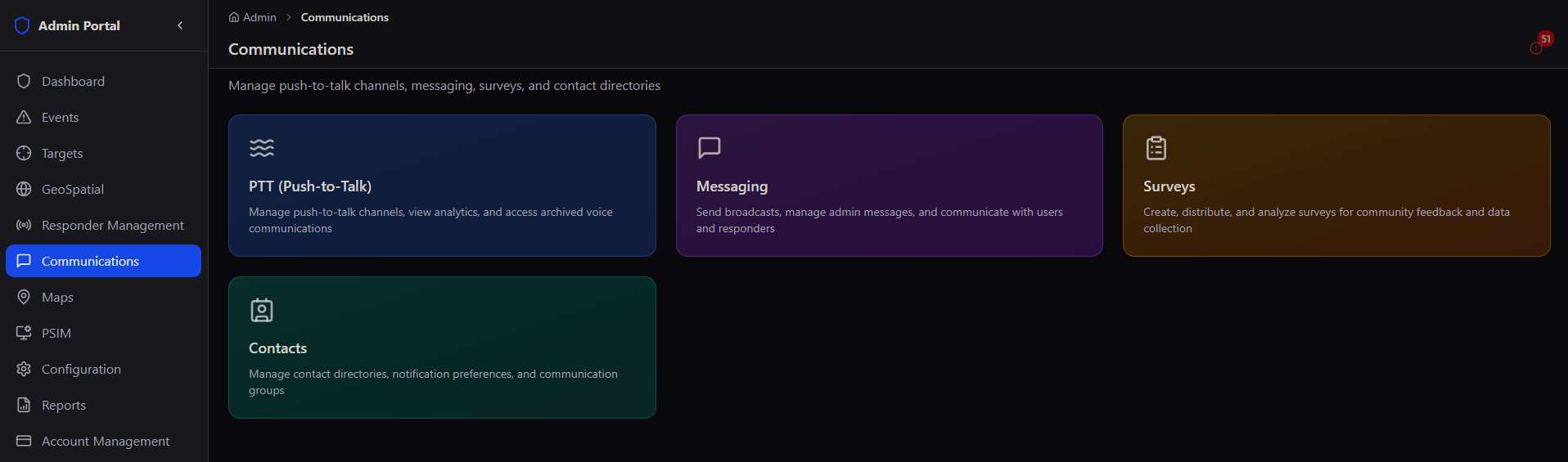This screenshot has height=462, width=1568.
Task: Collapse the sidebar with the chevron arrow
Action: point(180,25)
